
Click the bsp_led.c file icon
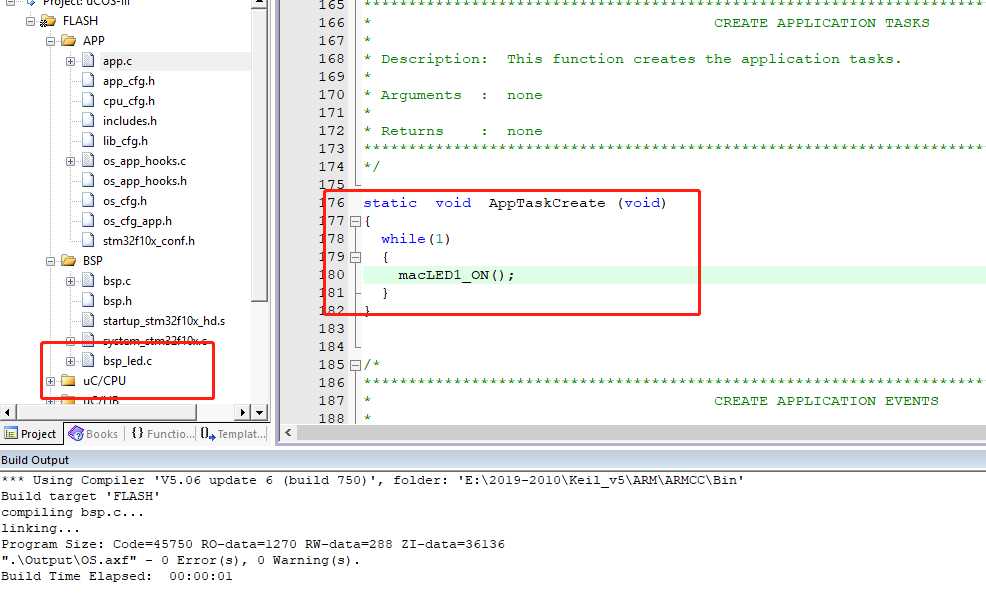(x=88, y=360)
